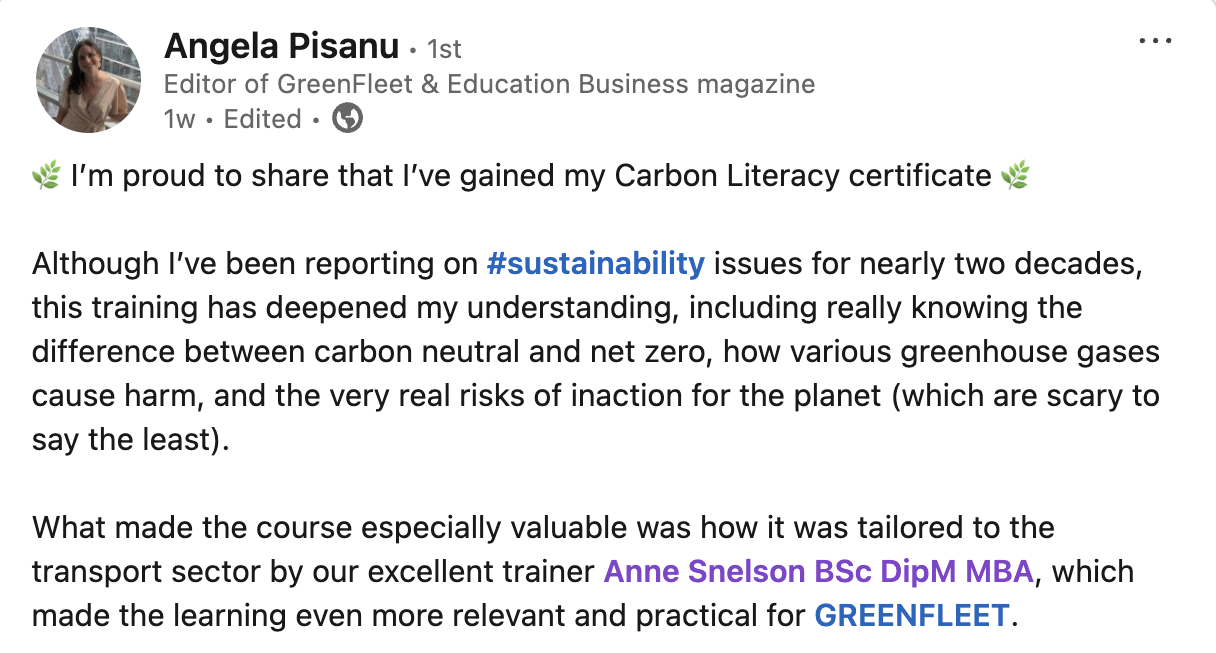Screen dimensions: 1216x653
Task: Open Angela Pisanu's profile photo
Action: 88,82
